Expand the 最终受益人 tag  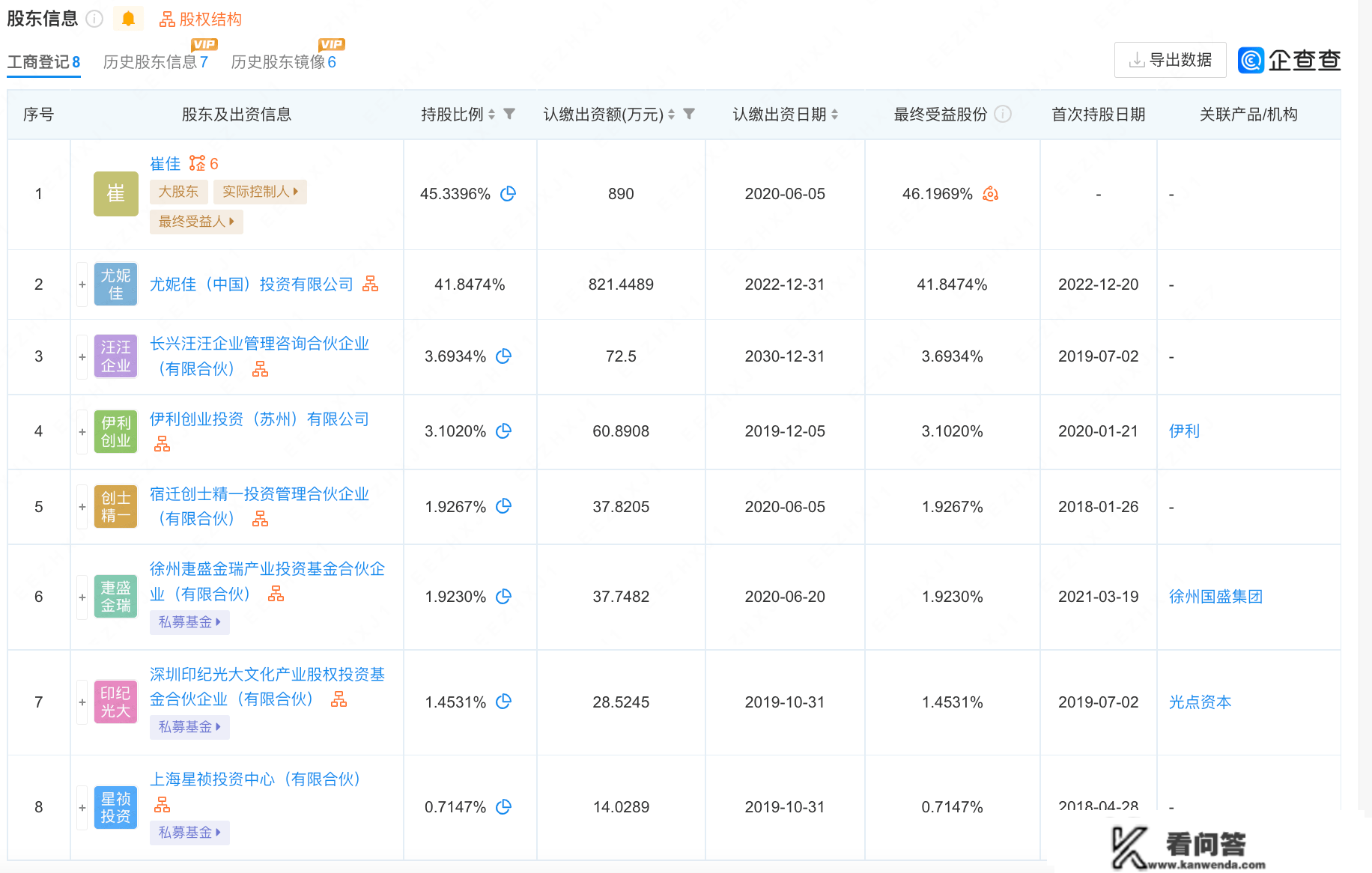click(x=196, y=222)
